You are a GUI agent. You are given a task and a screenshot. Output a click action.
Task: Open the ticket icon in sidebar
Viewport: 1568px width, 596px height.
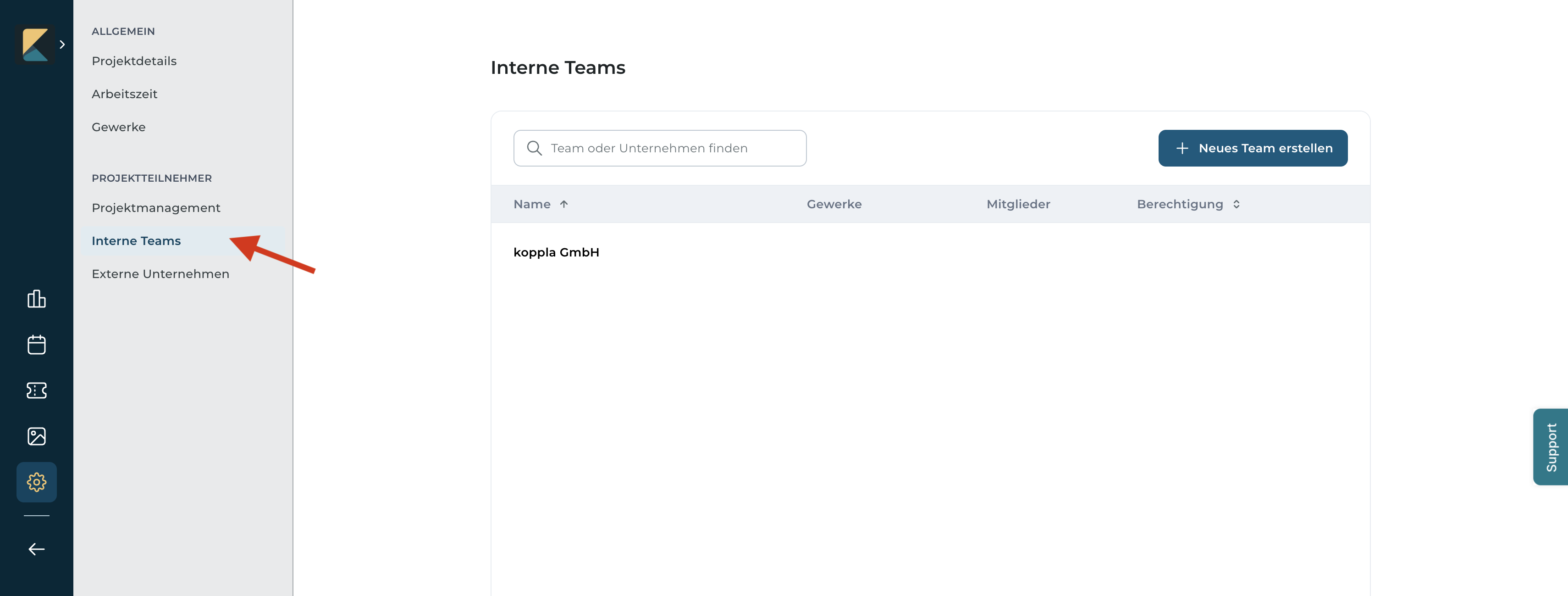[37, 390]
